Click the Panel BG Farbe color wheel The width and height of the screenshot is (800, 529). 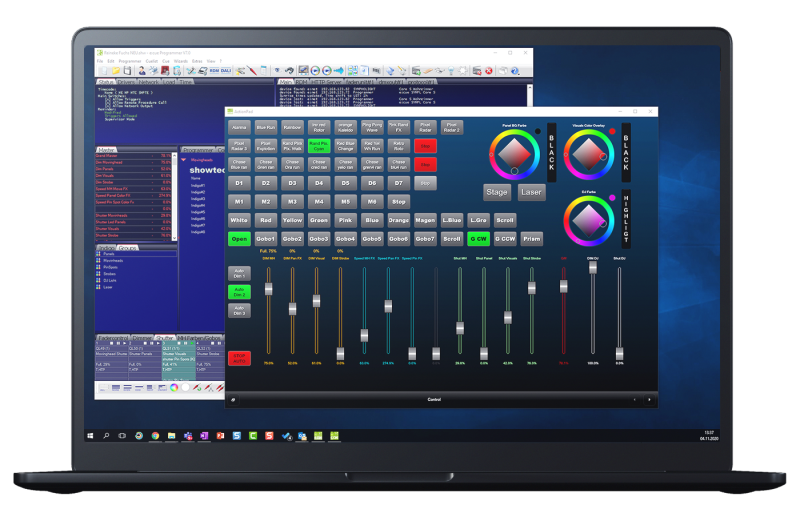[515, 152]
